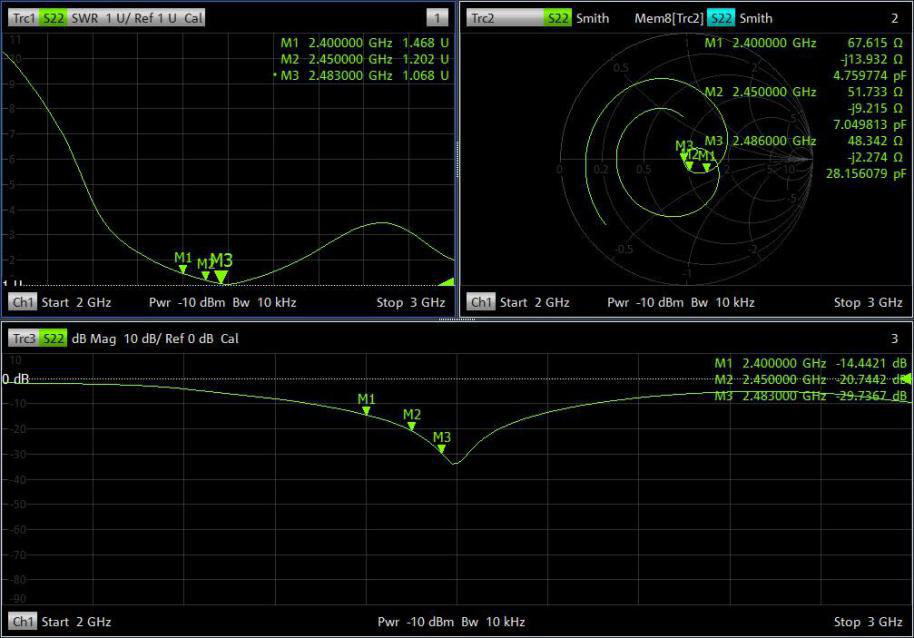Click M1 marker triangle on SWR trace
Image resolution: width=914 pixels, height=638 pixels.
tap(183, 268)
